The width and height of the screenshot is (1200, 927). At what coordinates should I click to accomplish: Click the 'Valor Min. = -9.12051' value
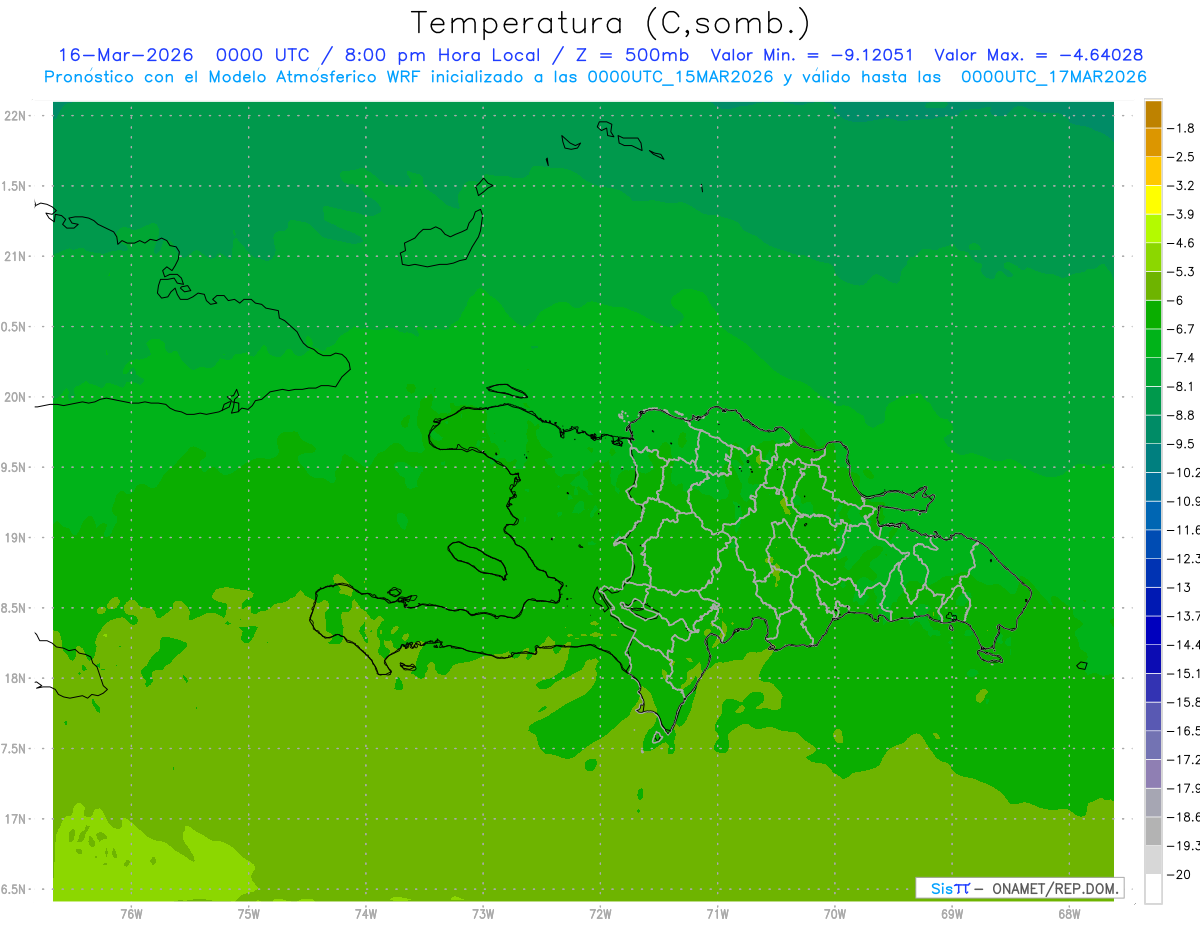point(811,55)
